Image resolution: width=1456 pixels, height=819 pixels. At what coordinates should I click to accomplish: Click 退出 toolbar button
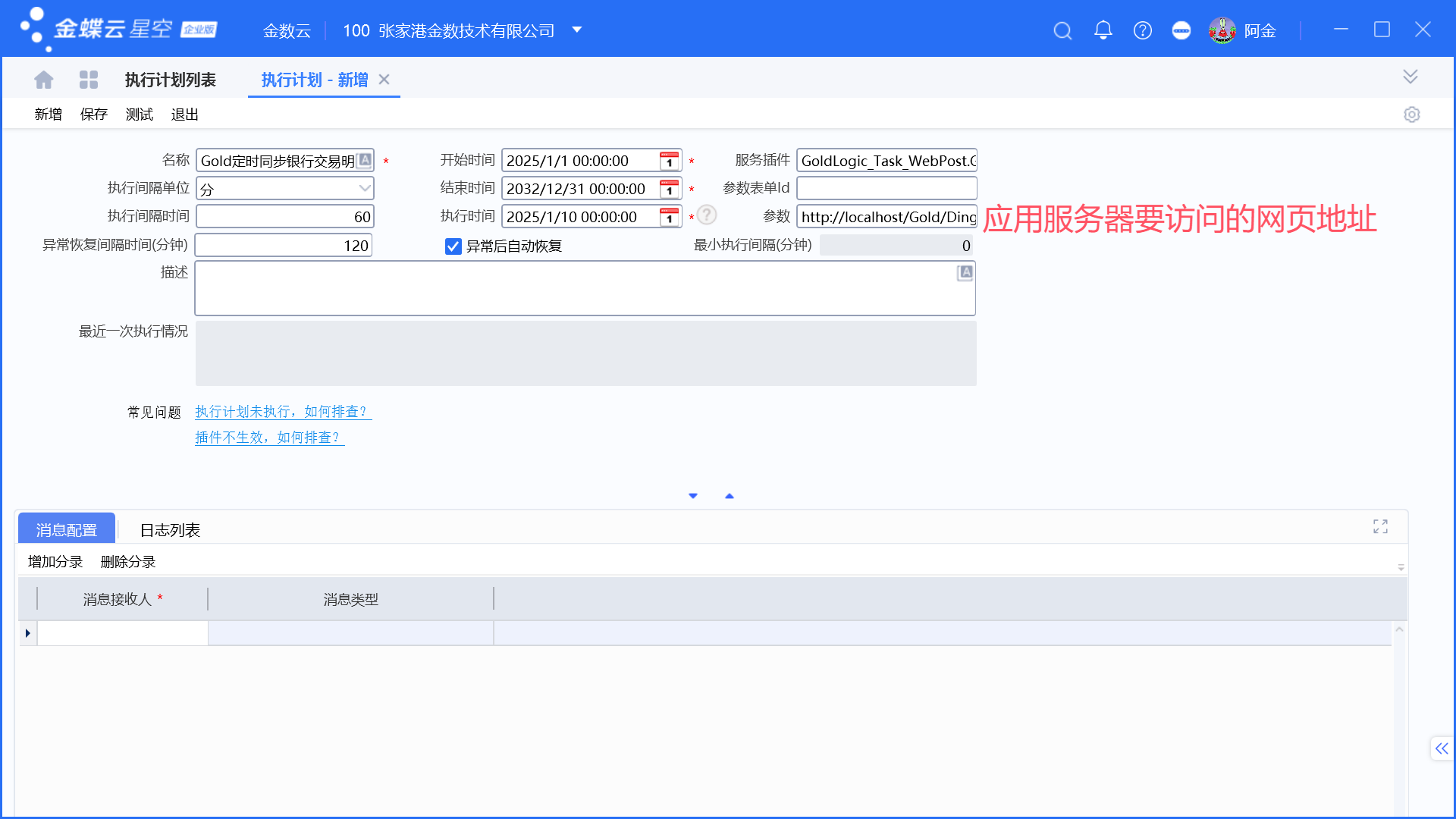point(185,115)
